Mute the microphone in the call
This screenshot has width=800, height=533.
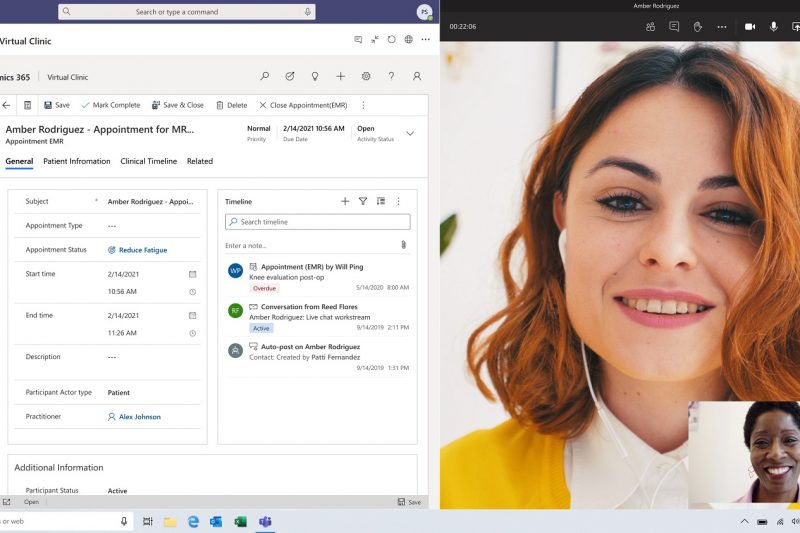point(774,27)
